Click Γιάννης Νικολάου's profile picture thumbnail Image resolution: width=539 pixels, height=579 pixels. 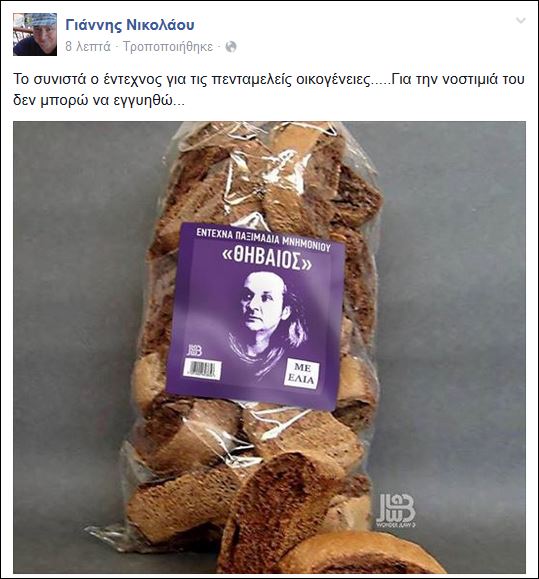click(35, 34)
